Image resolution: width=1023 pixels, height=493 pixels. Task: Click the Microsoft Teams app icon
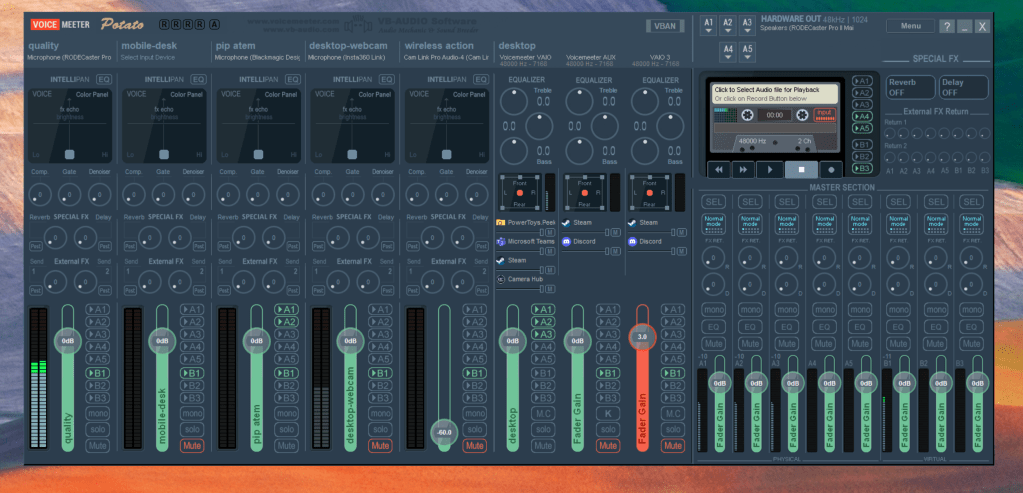pos(501,241)
